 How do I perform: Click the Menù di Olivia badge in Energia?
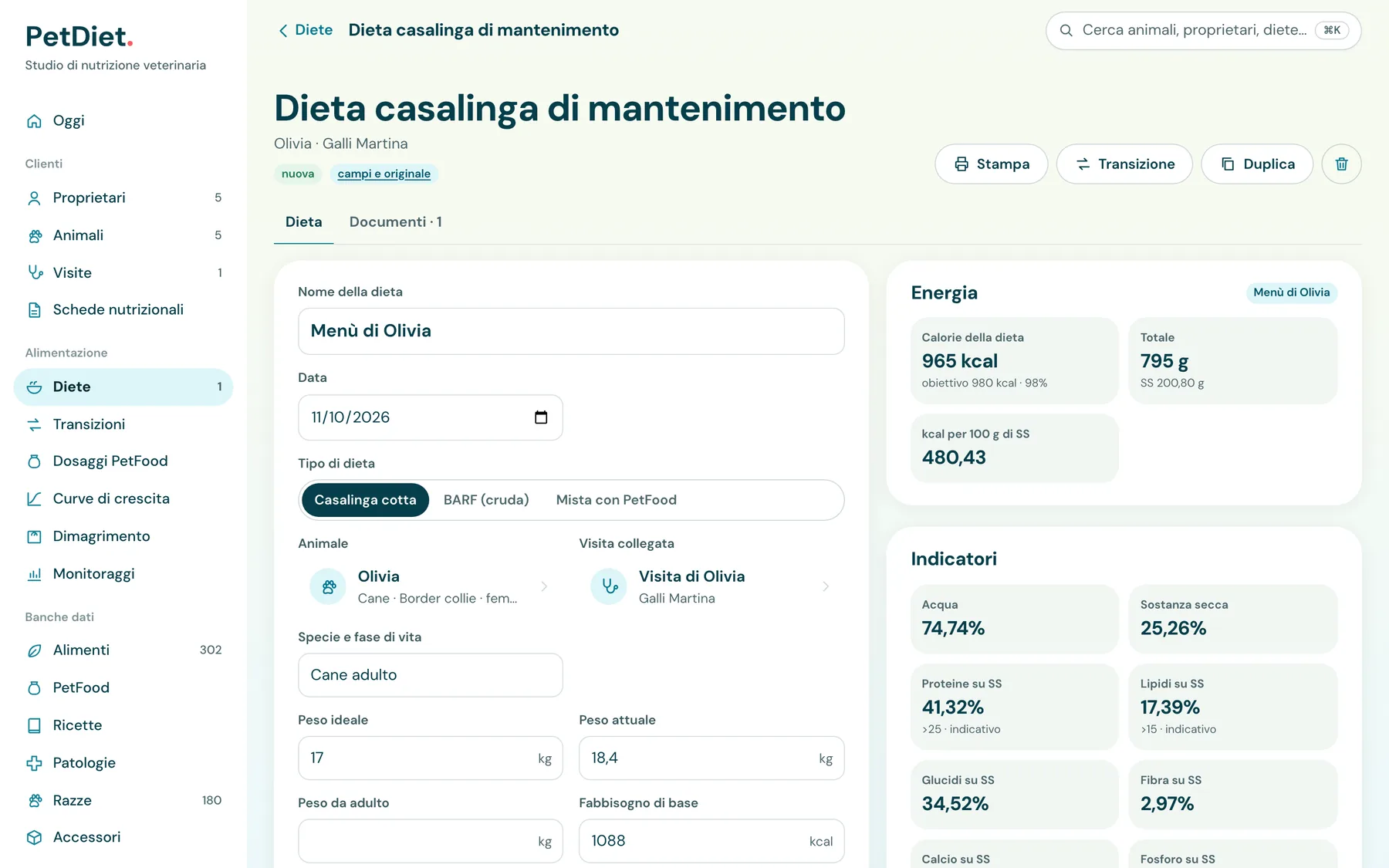pyautogui.click(x=1291, y=292)
